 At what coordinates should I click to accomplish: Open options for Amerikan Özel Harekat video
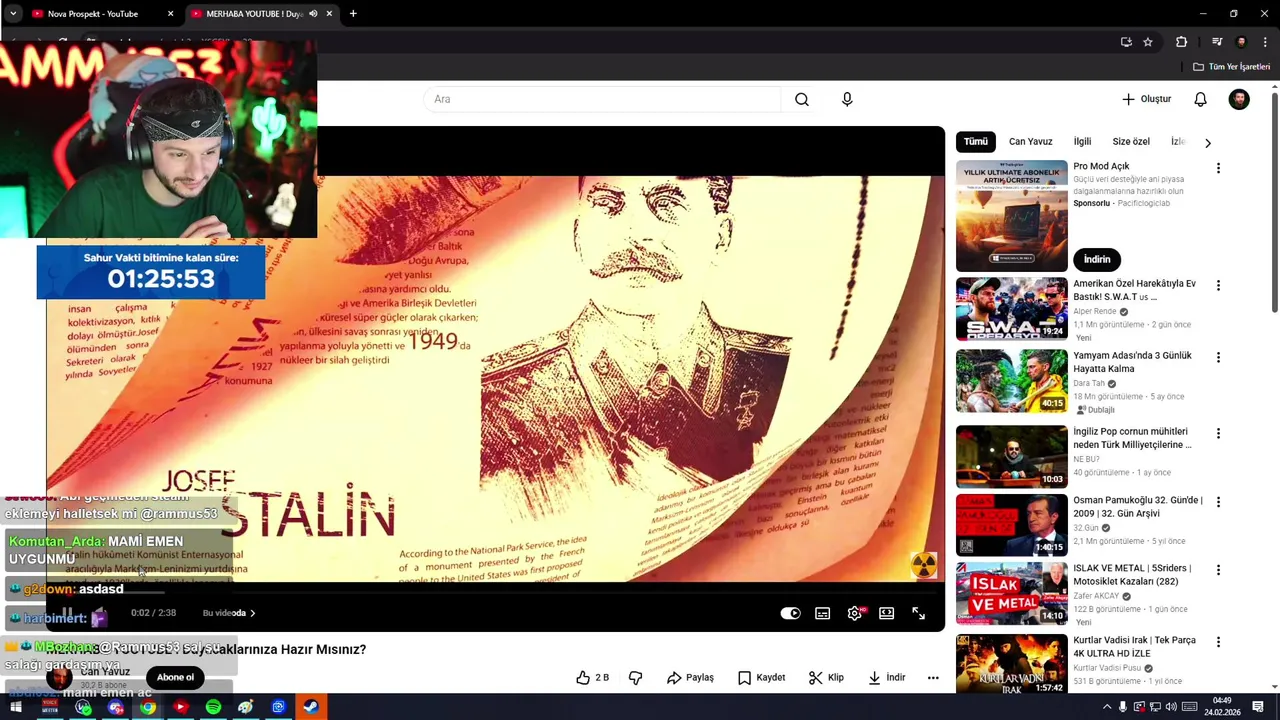click(x=1218, y=285)
